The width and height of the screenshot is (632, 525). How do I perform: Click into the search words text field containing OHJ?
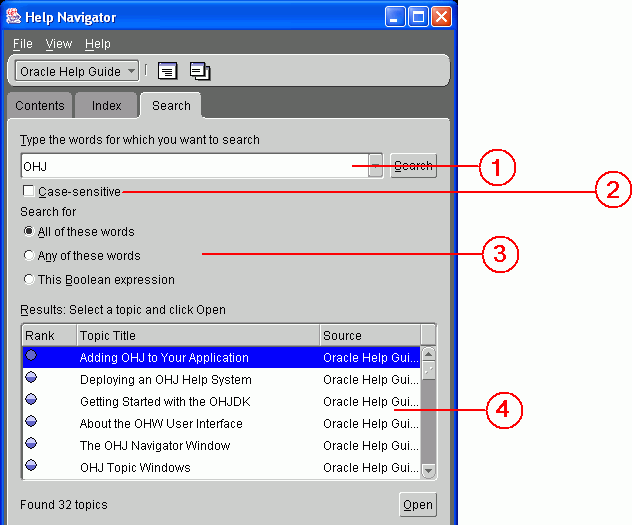pos(195,166)
